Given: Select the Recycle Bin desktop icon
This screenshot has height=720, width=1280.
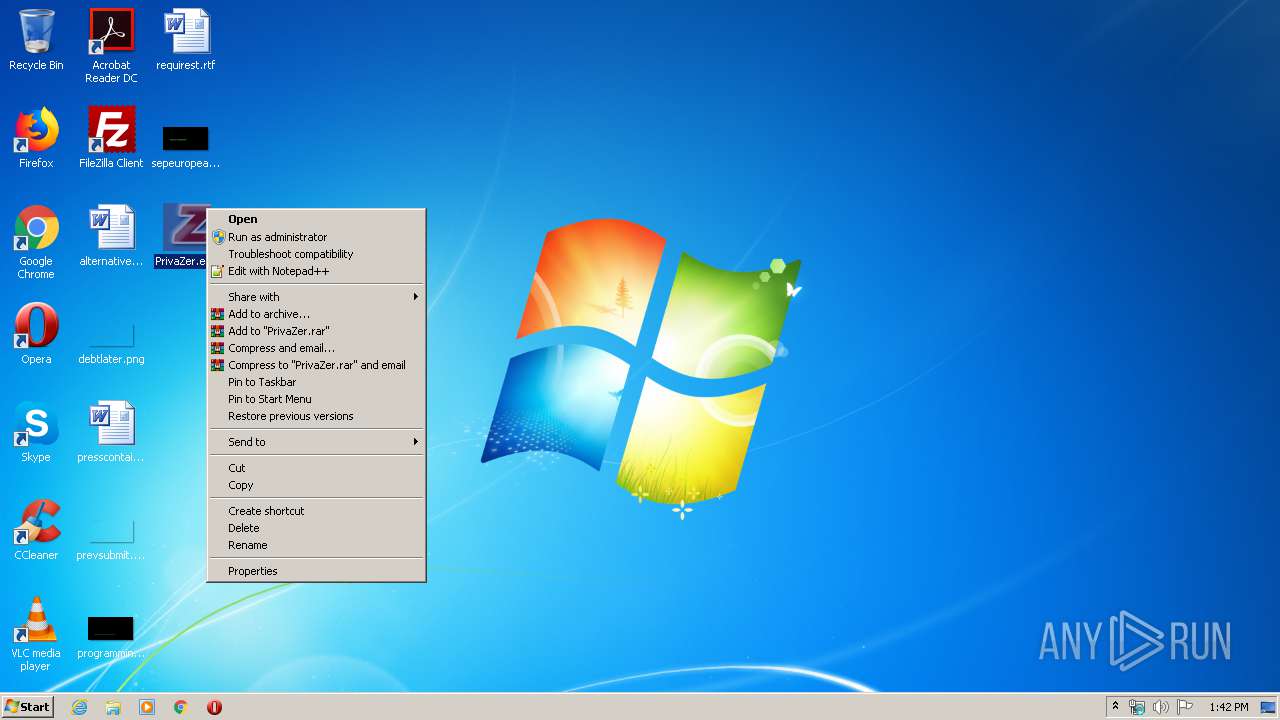Looking at the screenshot, I should 36,40.
